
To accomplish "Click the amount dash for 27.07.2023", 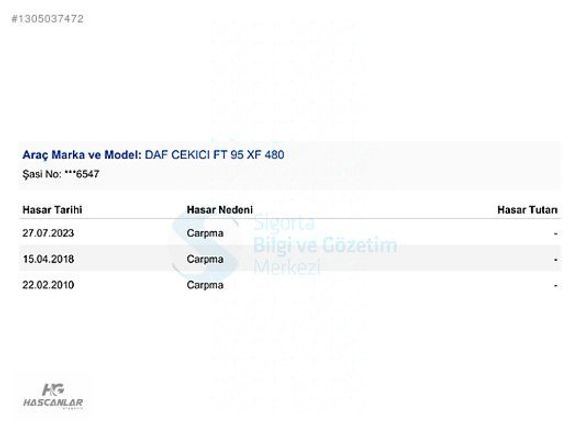I will coord(556,234).
